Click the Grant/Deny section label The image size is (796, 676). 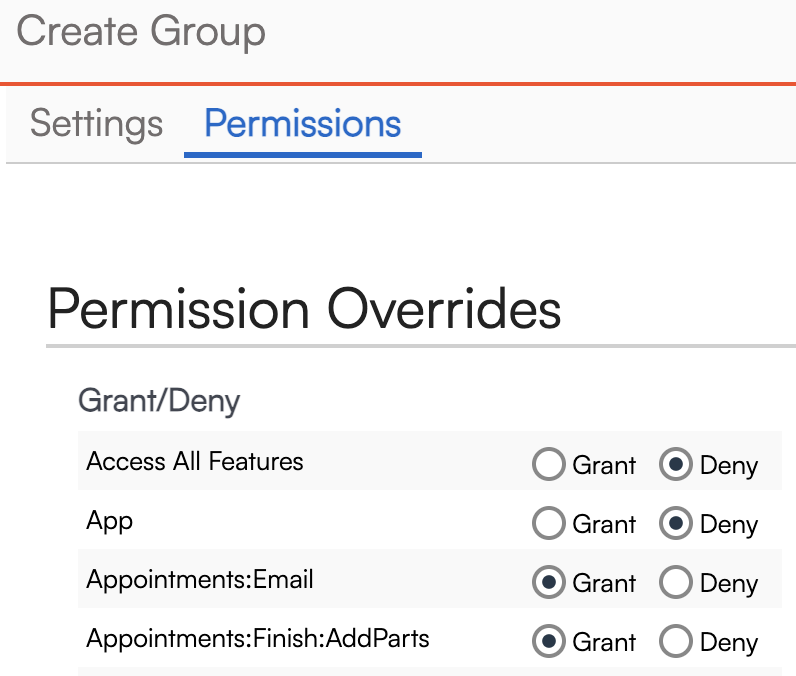point(159,402)
